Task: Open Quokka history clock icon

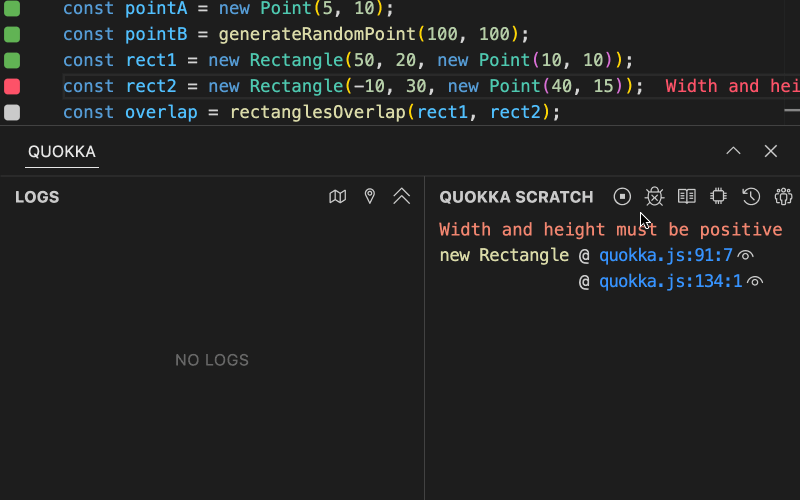Action: click(751, 196)
